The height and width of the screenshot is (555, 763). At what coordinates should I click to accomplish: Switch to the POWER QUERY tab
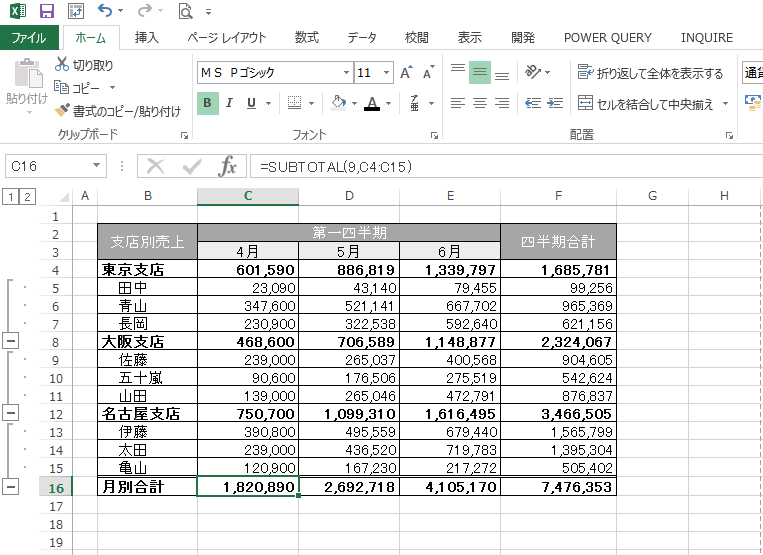coord(608,37)
